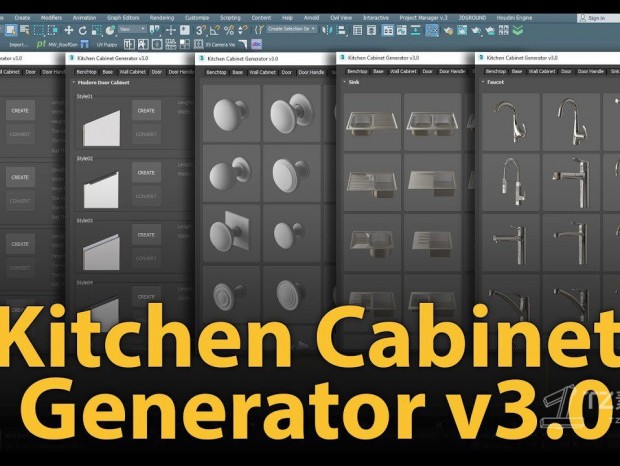The height and width of the screenshot is (466, 620).
Task: Select the Style01 door preview thumbnail
Action: 101,128
